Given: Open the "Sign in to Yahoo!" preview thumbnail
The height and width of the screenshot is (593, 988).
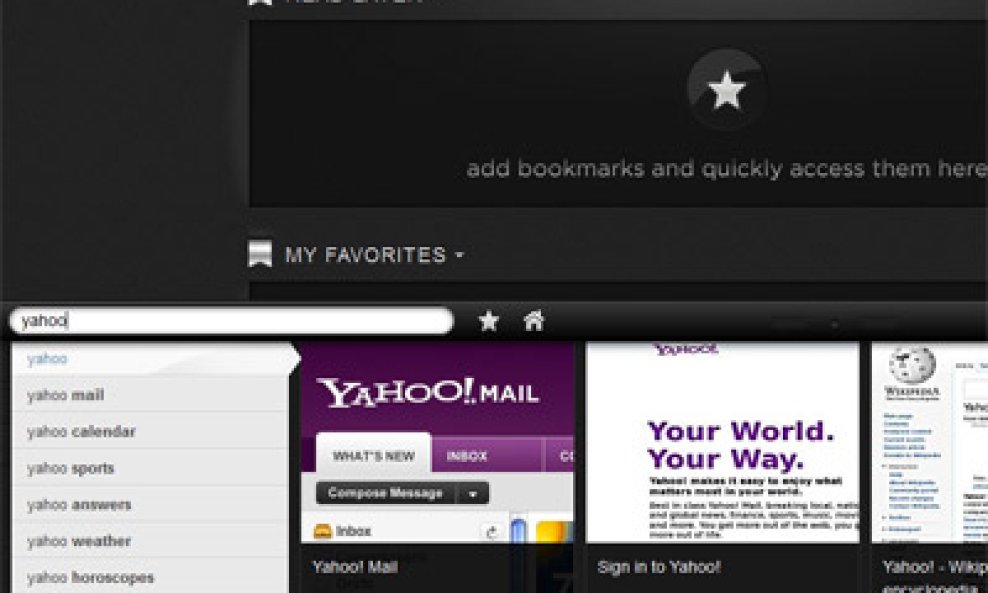Looking at the screenshot, I should pos(723,442).
